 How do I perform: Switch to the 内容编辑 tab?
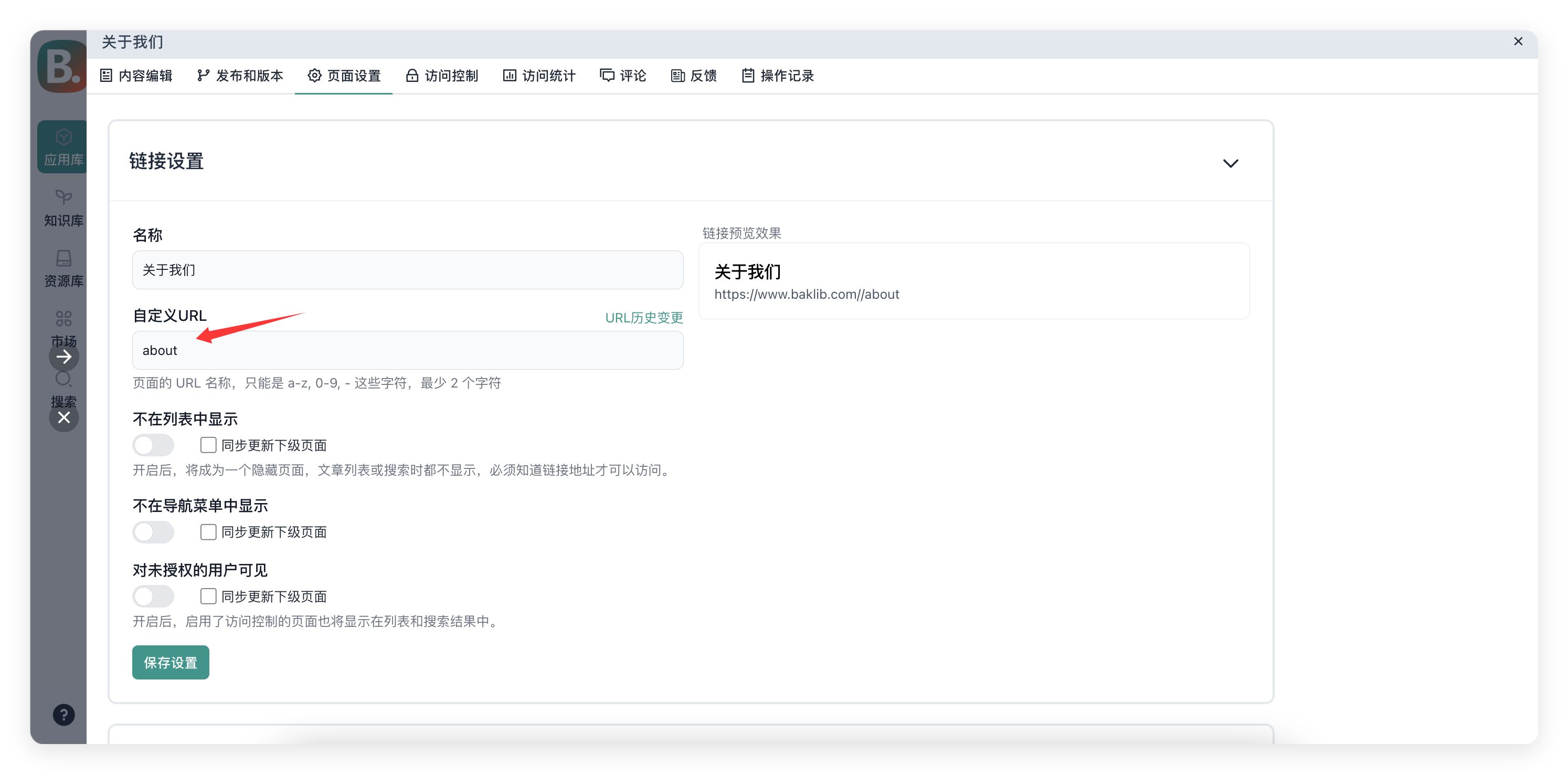coord(136,76)
